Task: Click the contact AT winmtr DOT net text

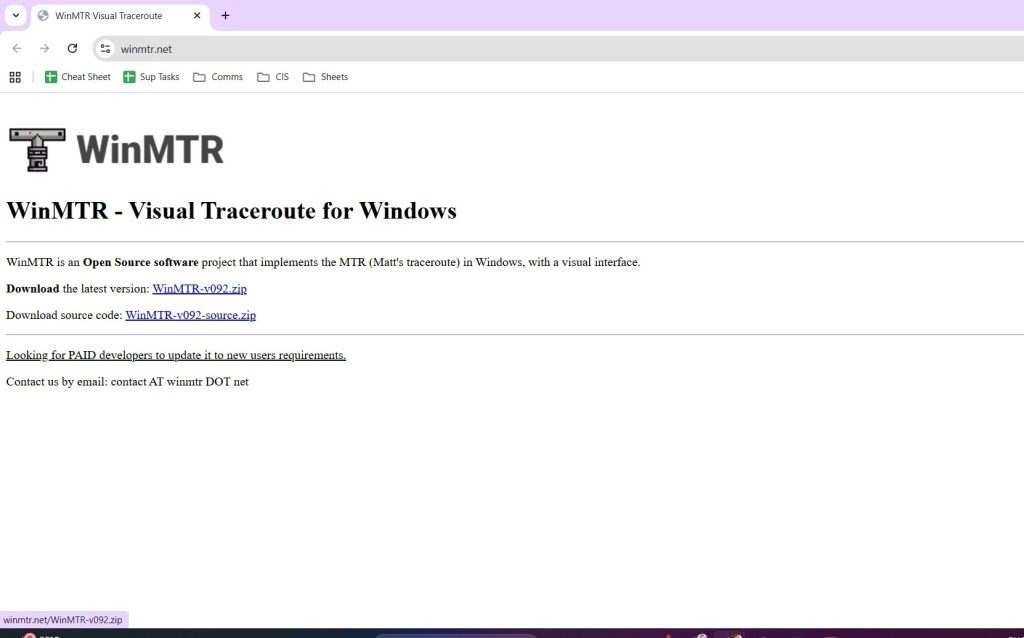Action: pyautogui.click(x=180, y=382)
